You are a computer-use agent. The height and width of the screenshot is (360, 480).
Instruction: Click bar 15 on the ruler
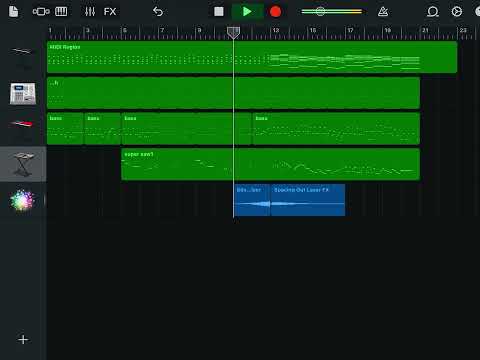point(313,30)
